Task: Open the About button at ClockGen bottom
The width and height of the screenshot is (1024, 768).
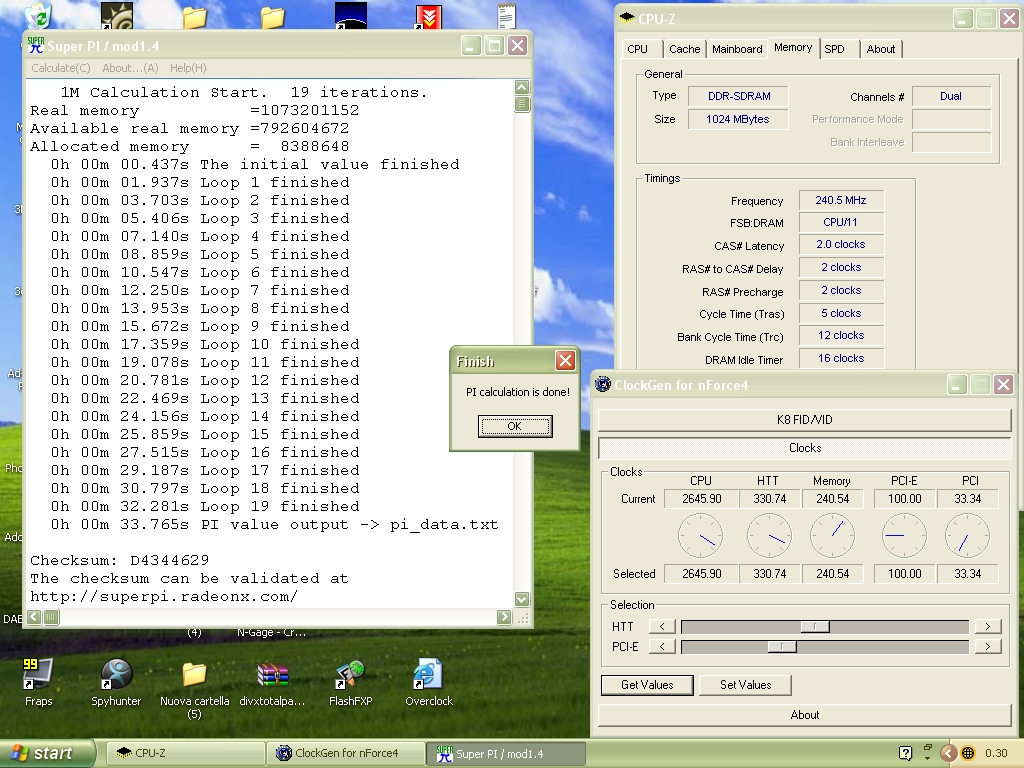Action: pyautogui.click(x=805, y=714)
